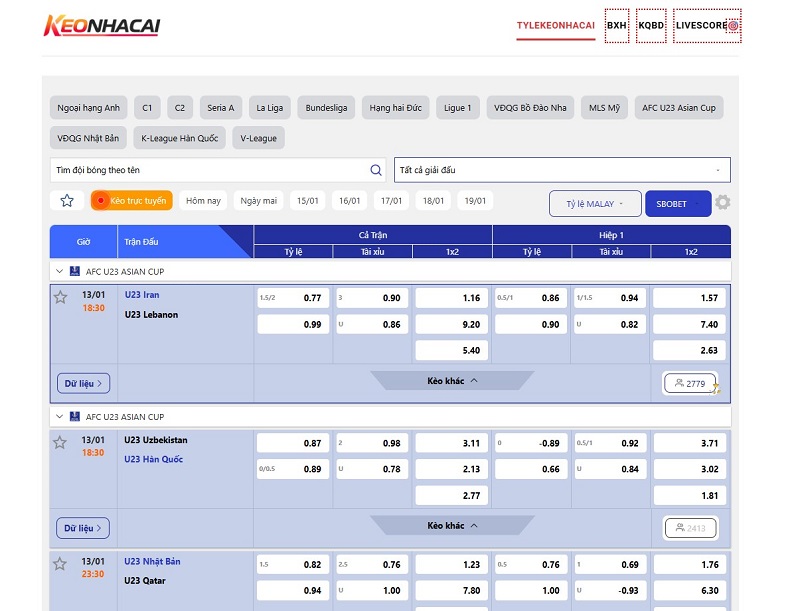Open the settings gear icon

coord(723,203)
